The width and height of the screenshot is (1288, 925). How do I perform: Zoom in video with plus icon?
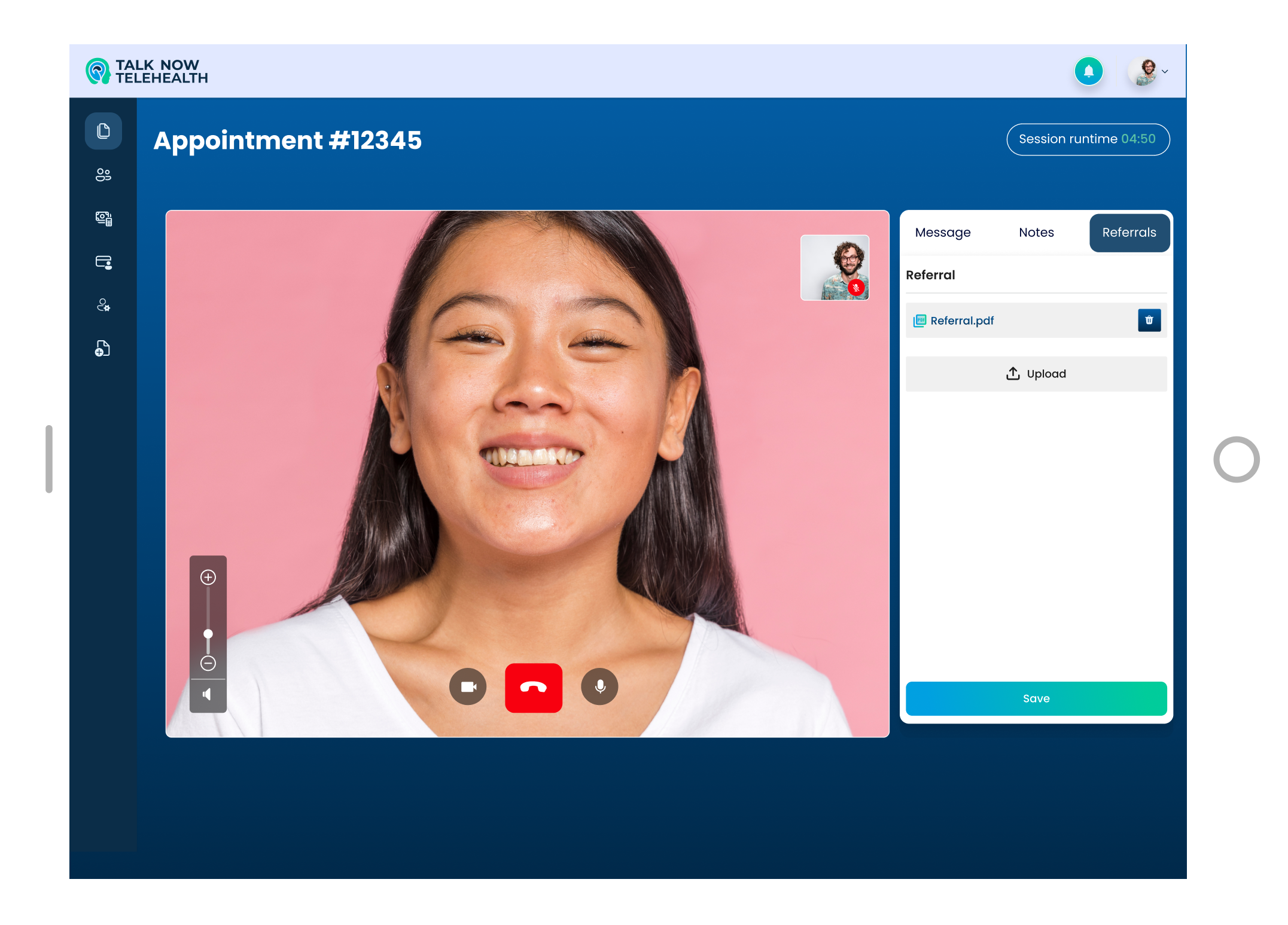208,577
